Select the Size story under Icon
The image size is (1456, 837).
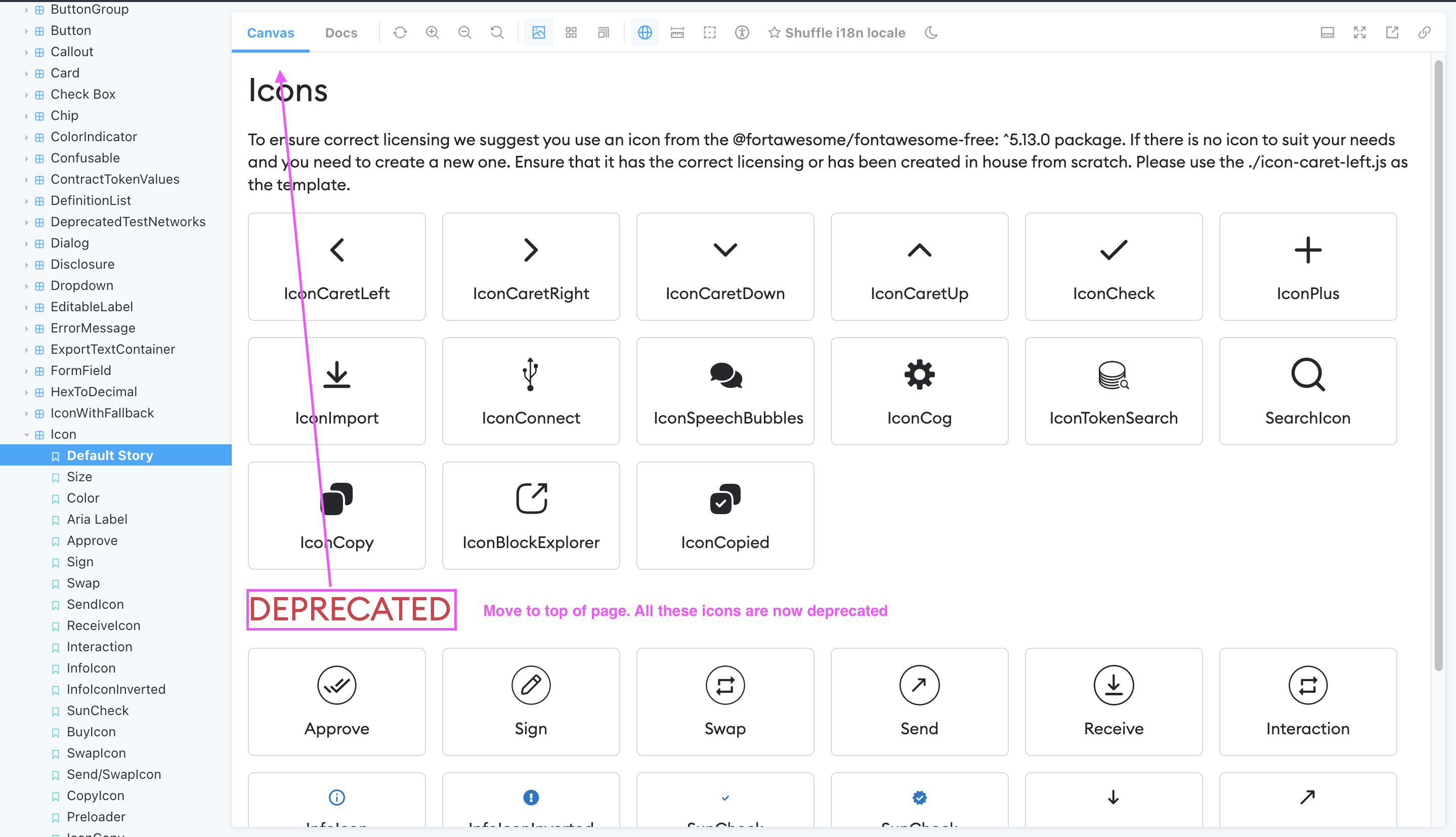click(x=79, y=476)
